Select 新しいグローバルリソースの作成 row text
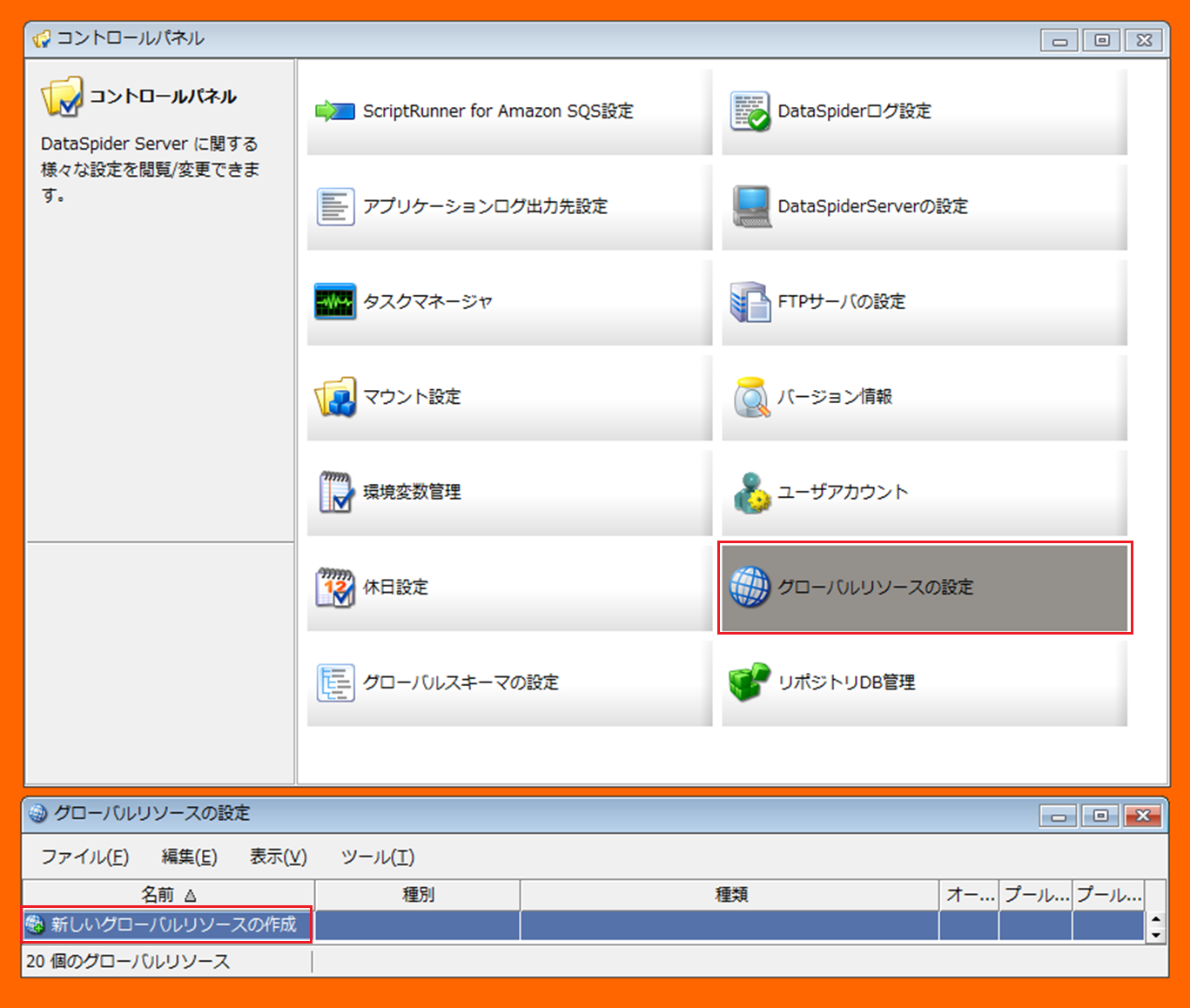This screenshot has width=1190, height=1008. pyautogui.click(x=174, y=924)
